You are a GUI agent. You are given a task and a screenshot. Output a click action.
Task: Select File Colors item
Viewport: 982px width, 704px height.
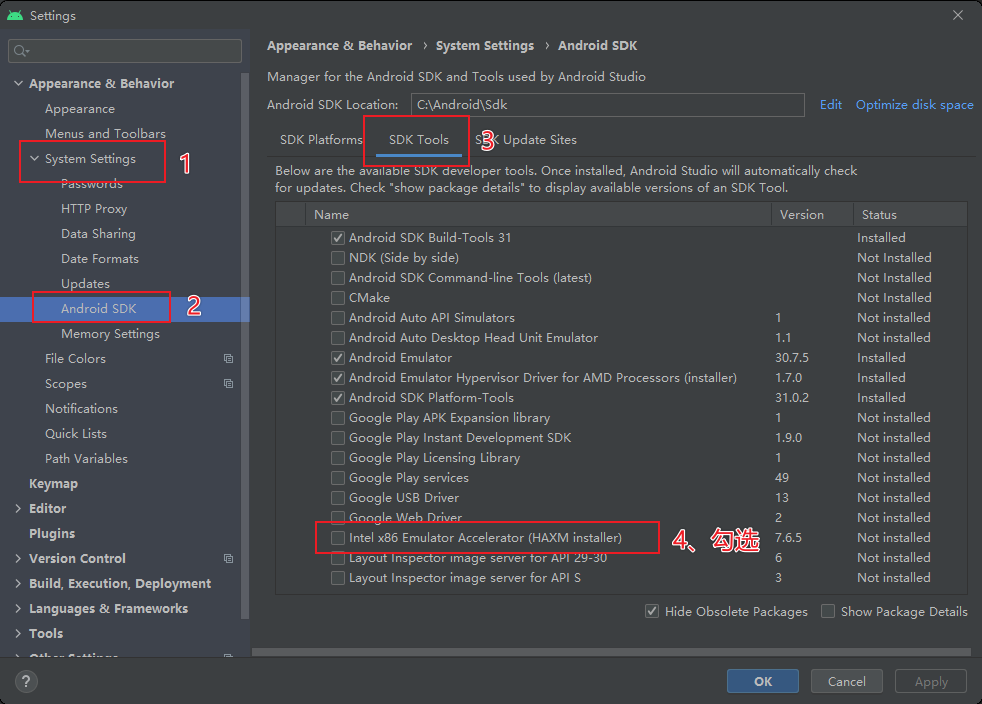[x=75, y=358]
